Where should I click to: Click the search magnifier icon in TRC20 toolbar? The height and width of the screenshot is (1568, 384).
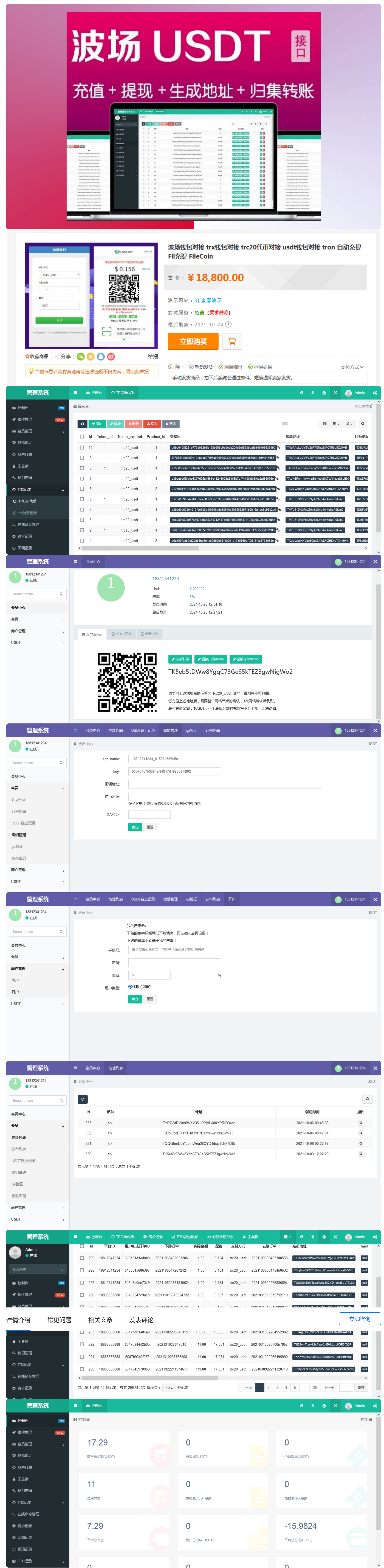363,424
